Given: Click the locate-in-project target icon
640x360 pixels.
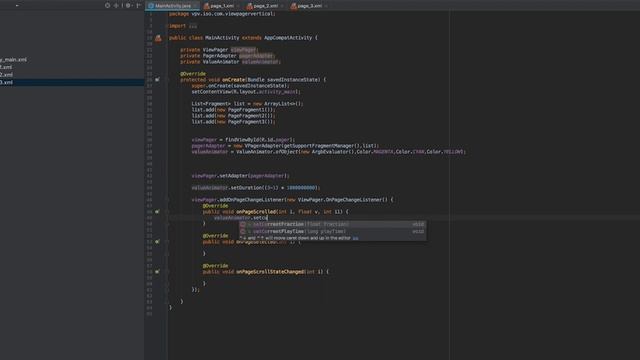Looking at the screenshot, I should (107, 6).
